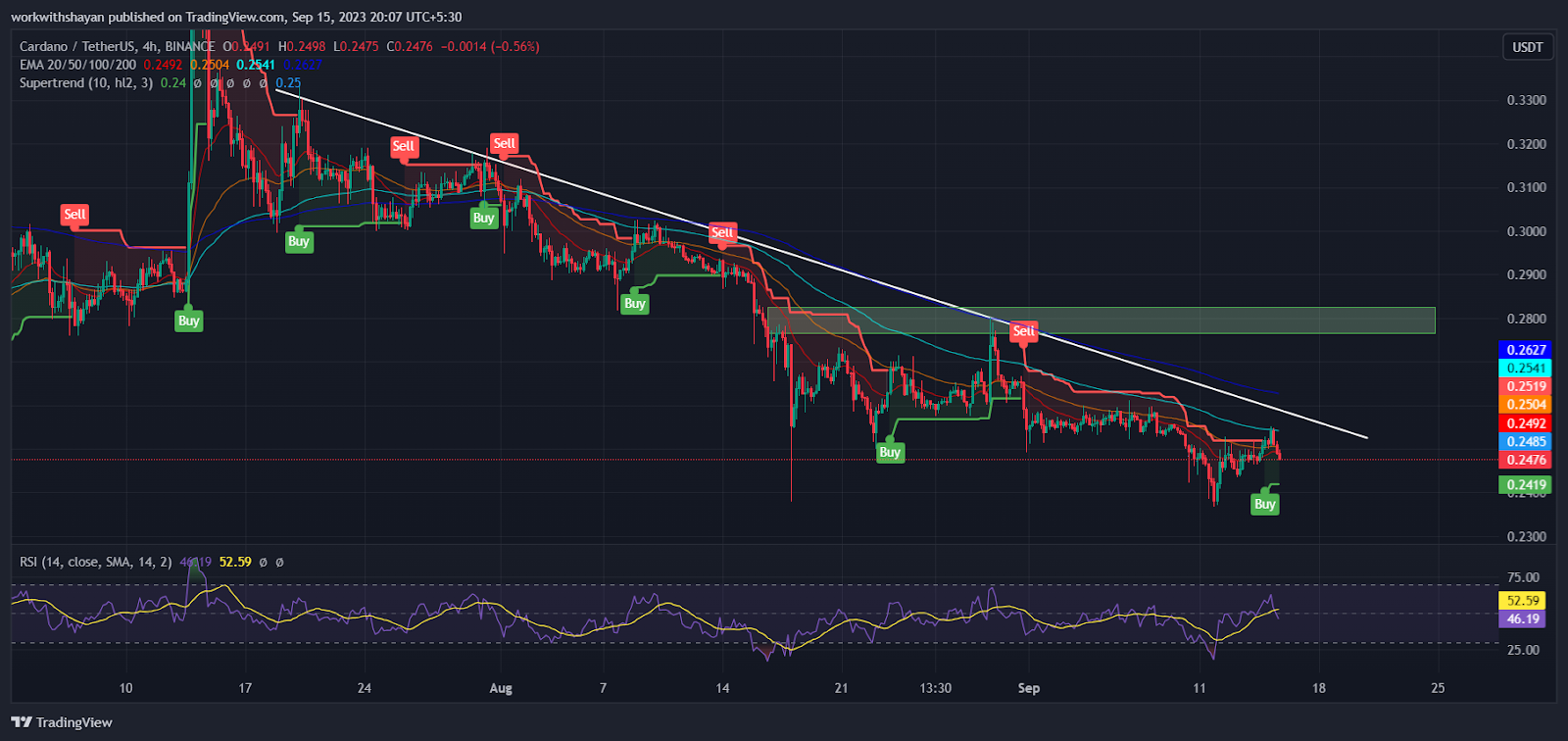Click the Sell marker beside the green zone
The height and width of the screenshot is (741, 1568).
point(1023,331)
